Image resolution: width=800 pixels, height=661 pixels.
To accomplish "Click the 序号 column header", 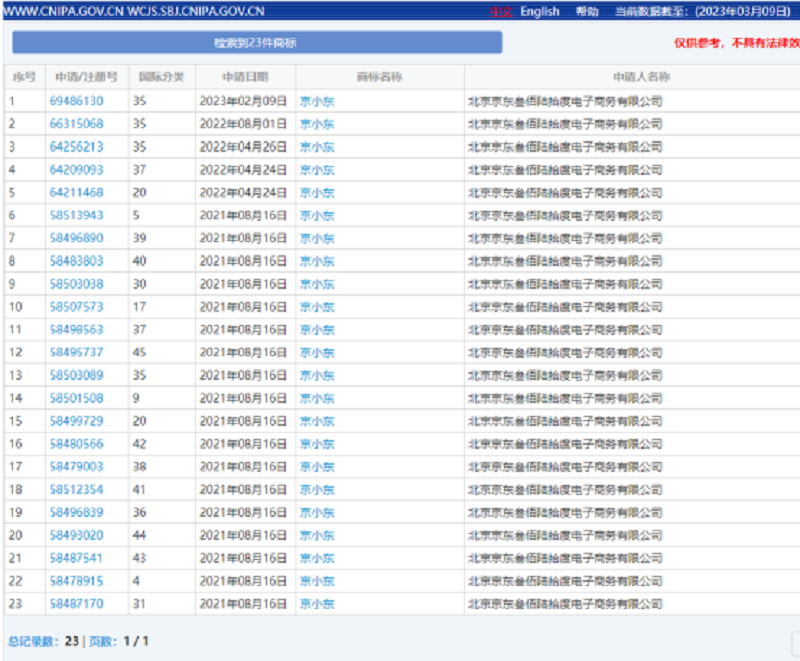I will tap(24, 77).
